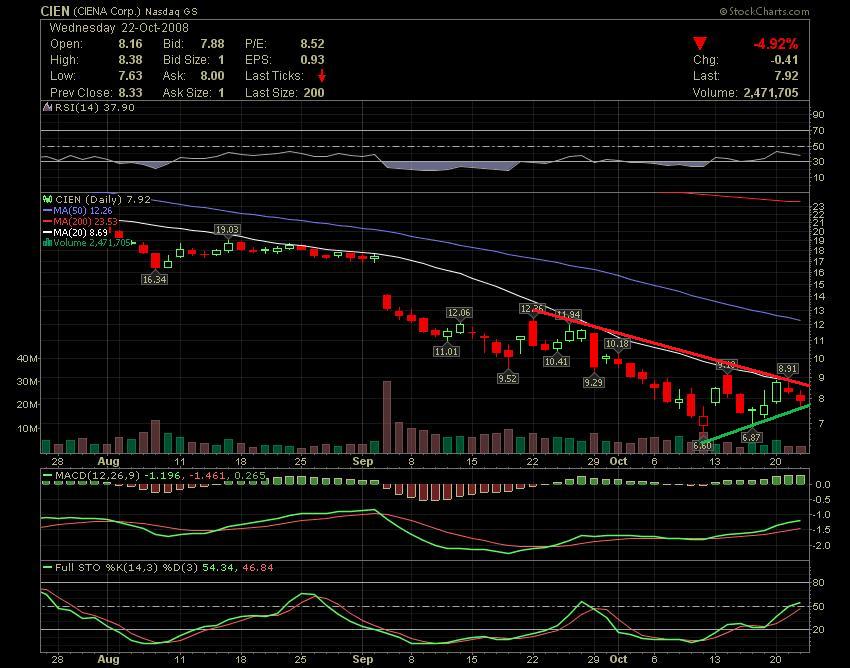Click the EPS value 0.93

[x=312, y=60]
